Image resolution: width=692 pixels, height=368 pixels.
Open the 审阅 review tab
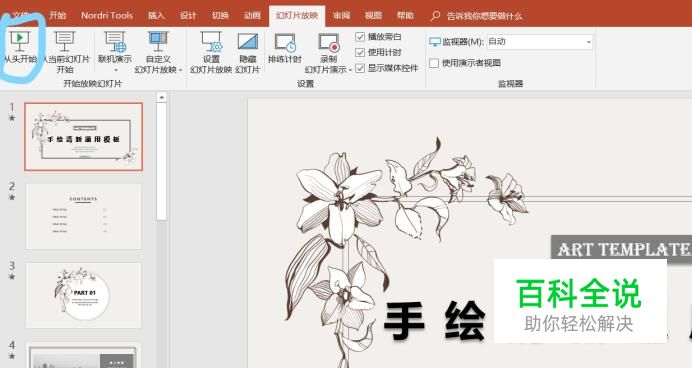pos(341,15)
